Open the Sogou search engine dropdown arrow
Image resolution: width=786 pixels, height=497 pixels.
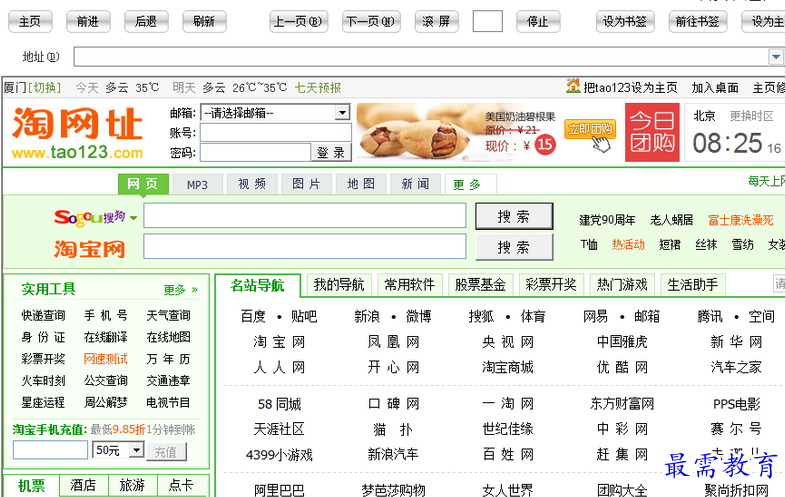click(133, 218)
